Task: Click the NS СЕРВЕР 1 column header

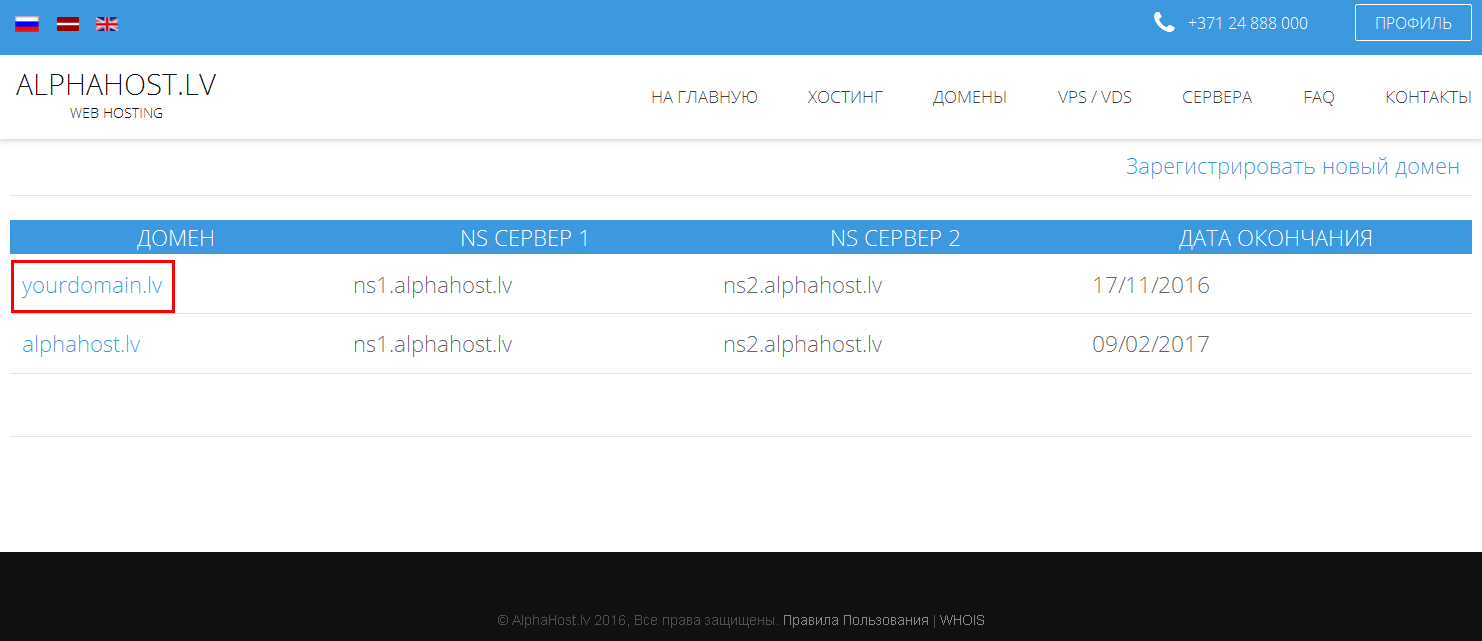Action: click(525, 238)
